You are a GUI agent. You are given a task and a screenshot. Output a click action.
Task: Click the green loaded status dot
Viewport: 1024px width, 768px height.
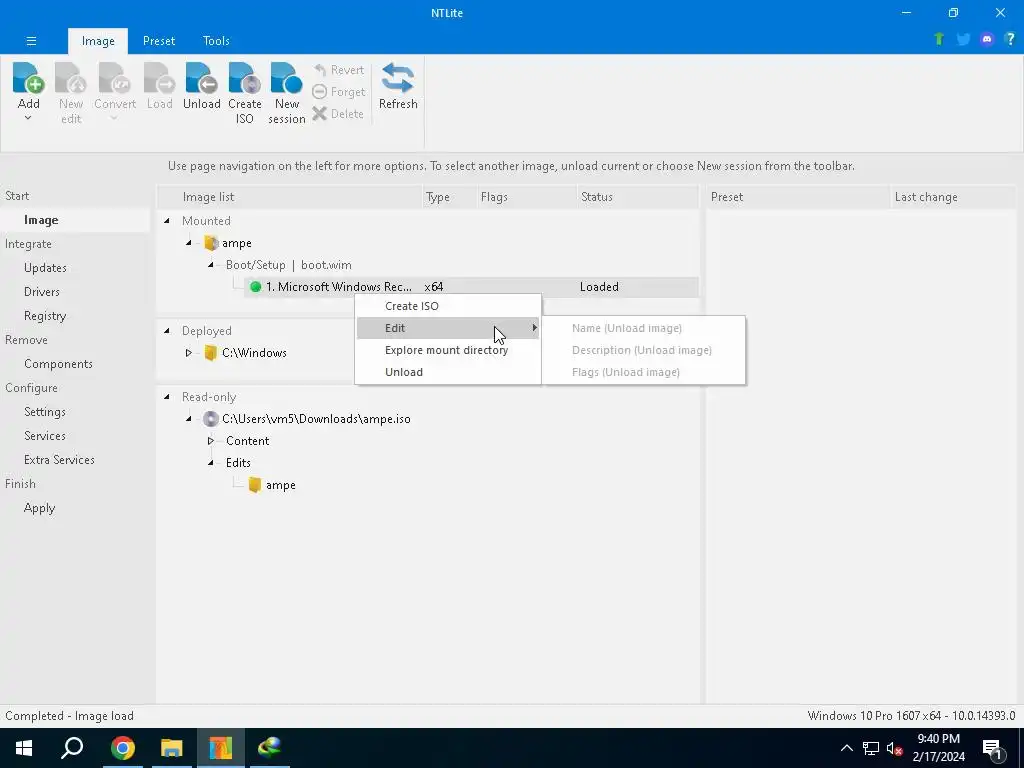pyautogui.click(x=255, y=287)
